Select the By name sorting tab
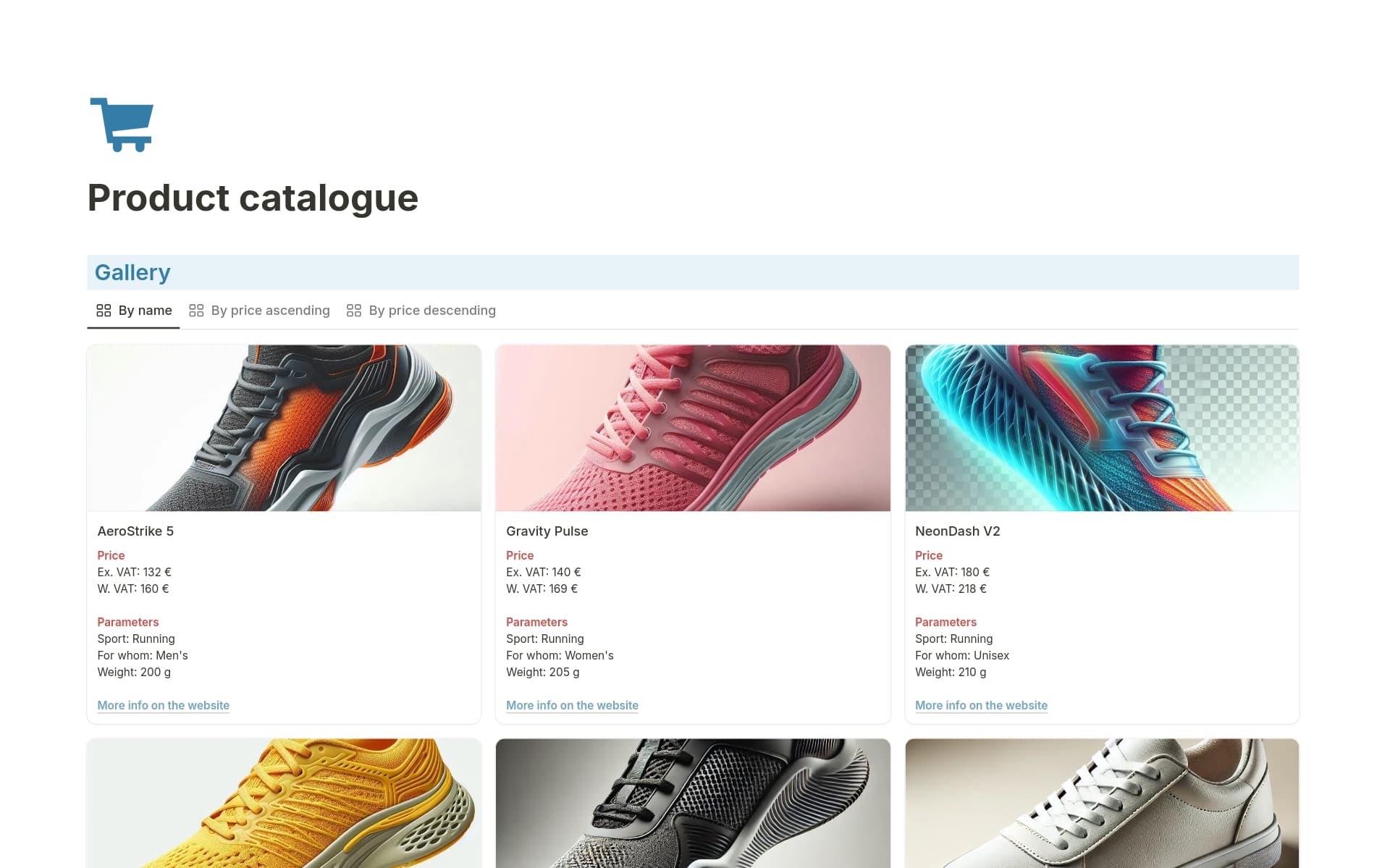Image resolution: width=1390 pixels, height=868 pixels. pyautogui.click(x=144, y=310)
